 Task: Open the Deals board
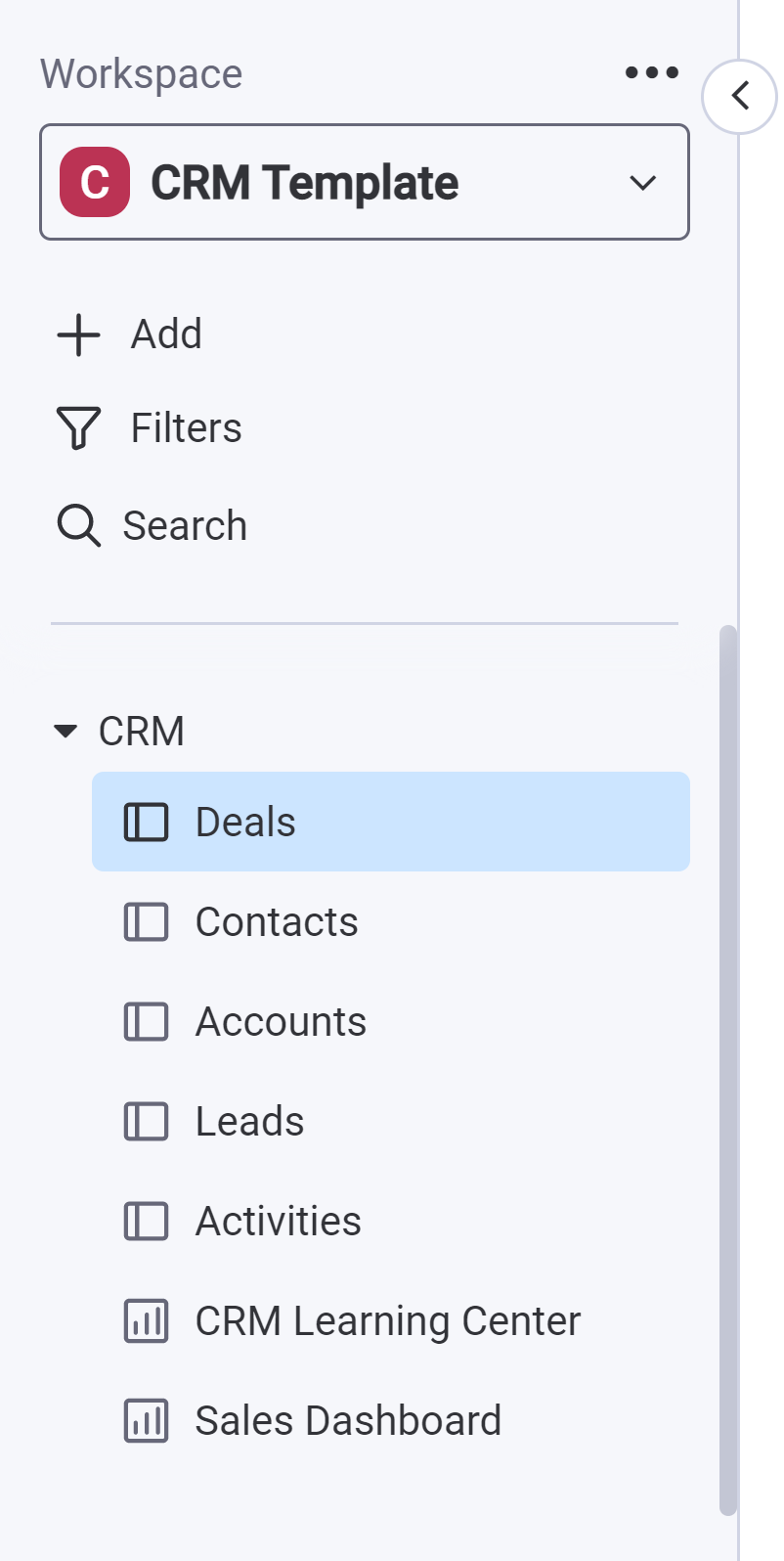coord(245,822)
